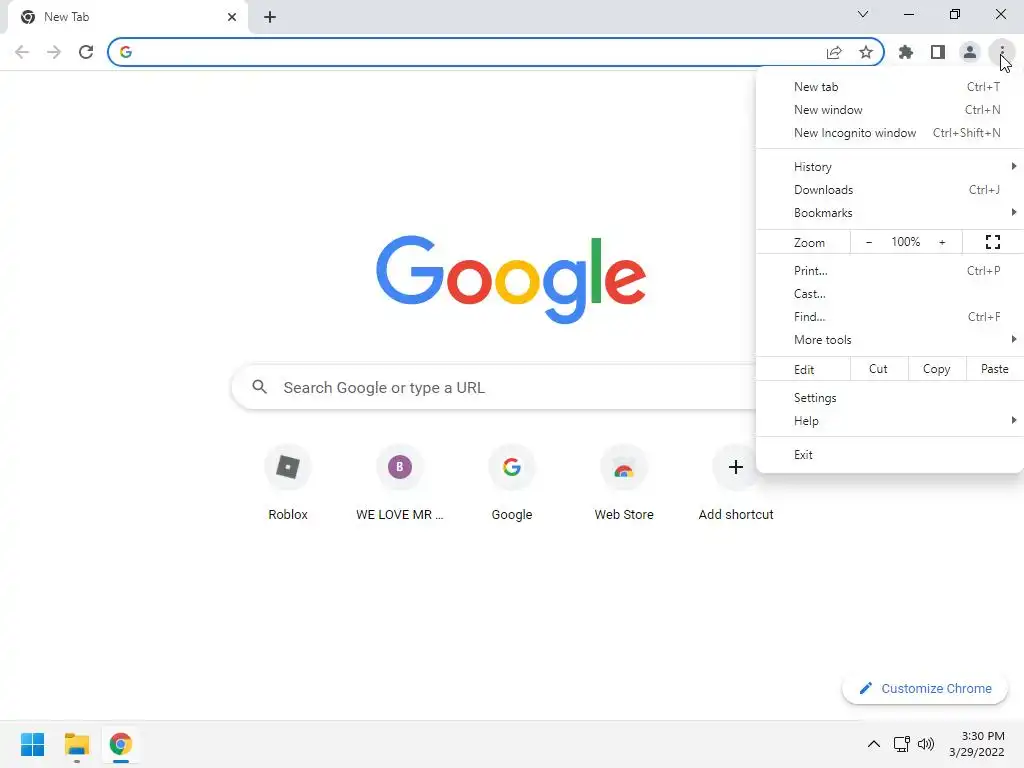Viewport: 1024px width, 768px height.
Task: Open a New Incognito window
Action: (x=889, y=133)
